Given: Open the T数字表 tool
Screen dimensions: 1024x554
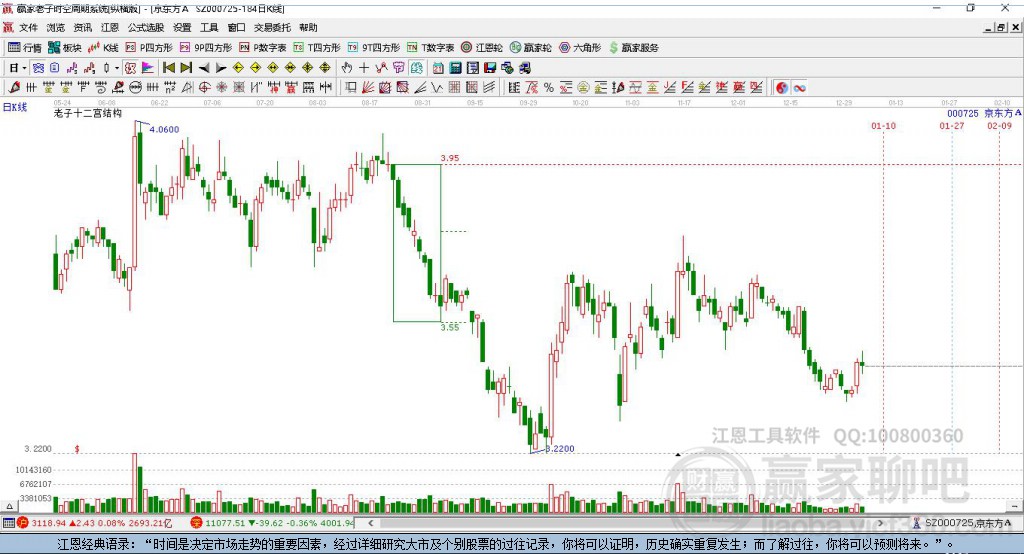Looking at the screenshot, I should pos(430,48).
